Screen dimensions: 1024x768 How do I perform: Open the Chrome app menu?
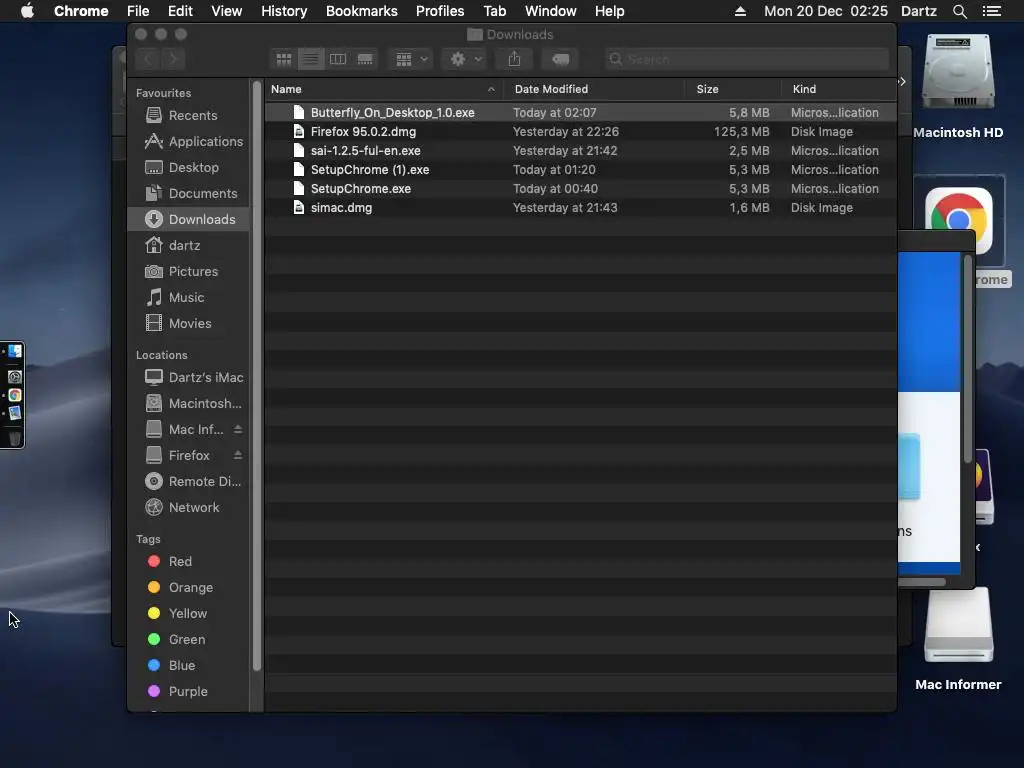pos(81,11)
